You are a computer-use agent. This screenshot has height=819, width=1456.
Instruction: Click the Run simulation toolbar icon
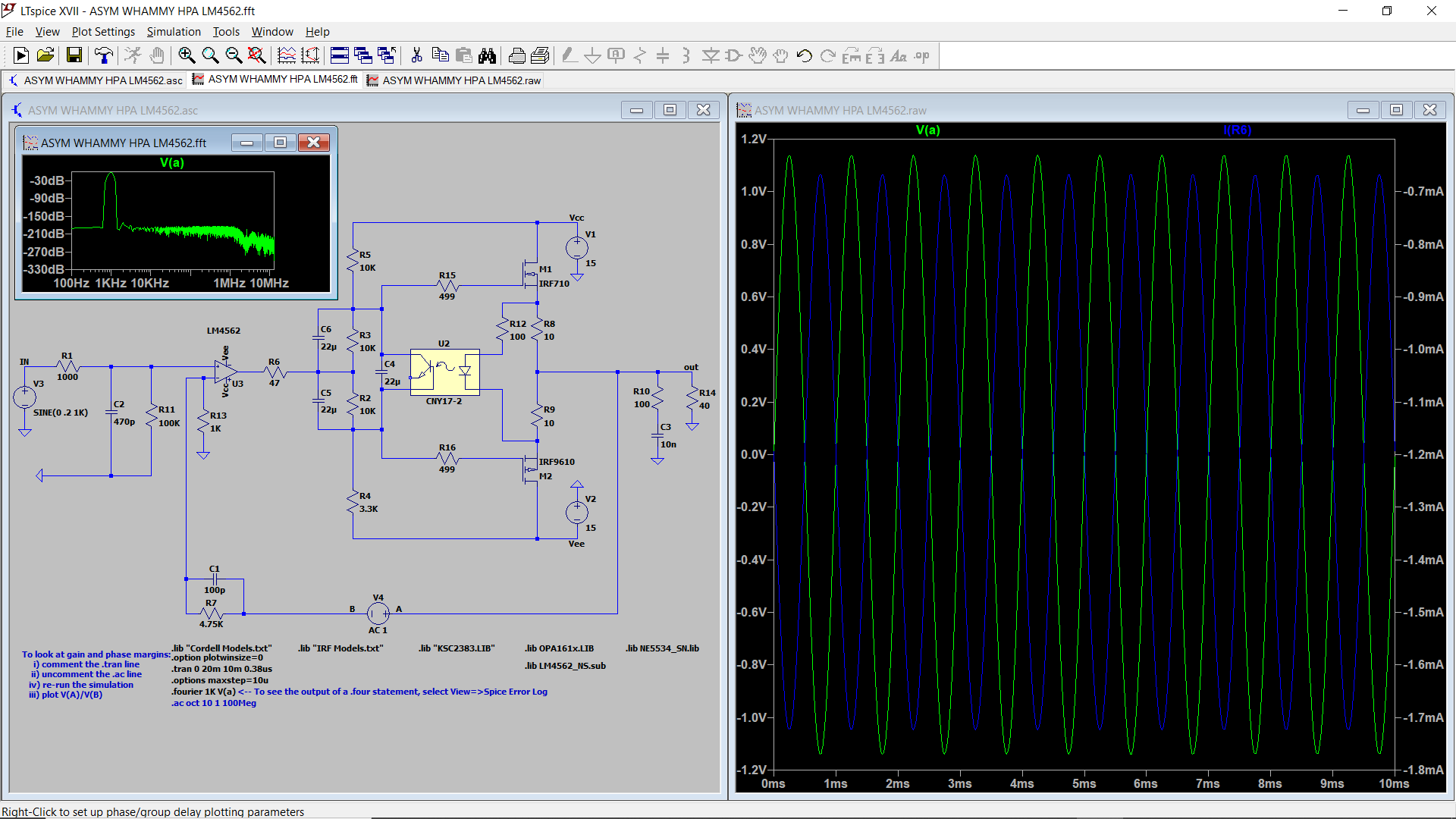21,55
